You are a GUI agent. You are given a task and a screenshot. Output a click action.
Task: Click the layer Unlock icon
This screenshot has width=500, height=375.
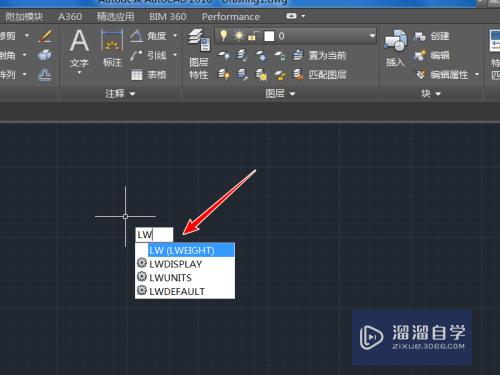coord(280,75)
